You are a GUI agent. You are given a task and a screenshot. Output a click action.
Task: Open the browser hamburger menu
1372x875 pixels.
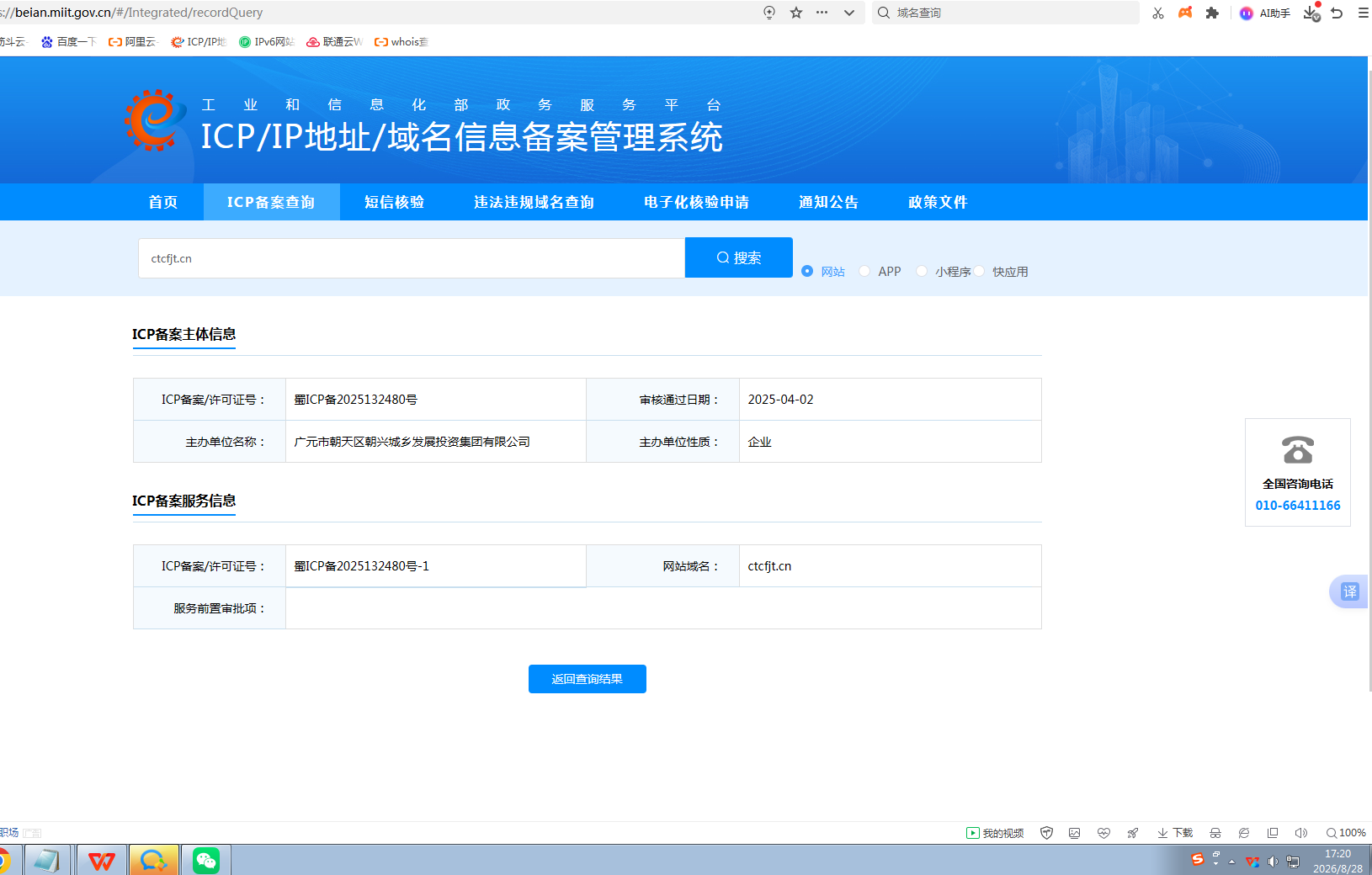pos(1363,13)
